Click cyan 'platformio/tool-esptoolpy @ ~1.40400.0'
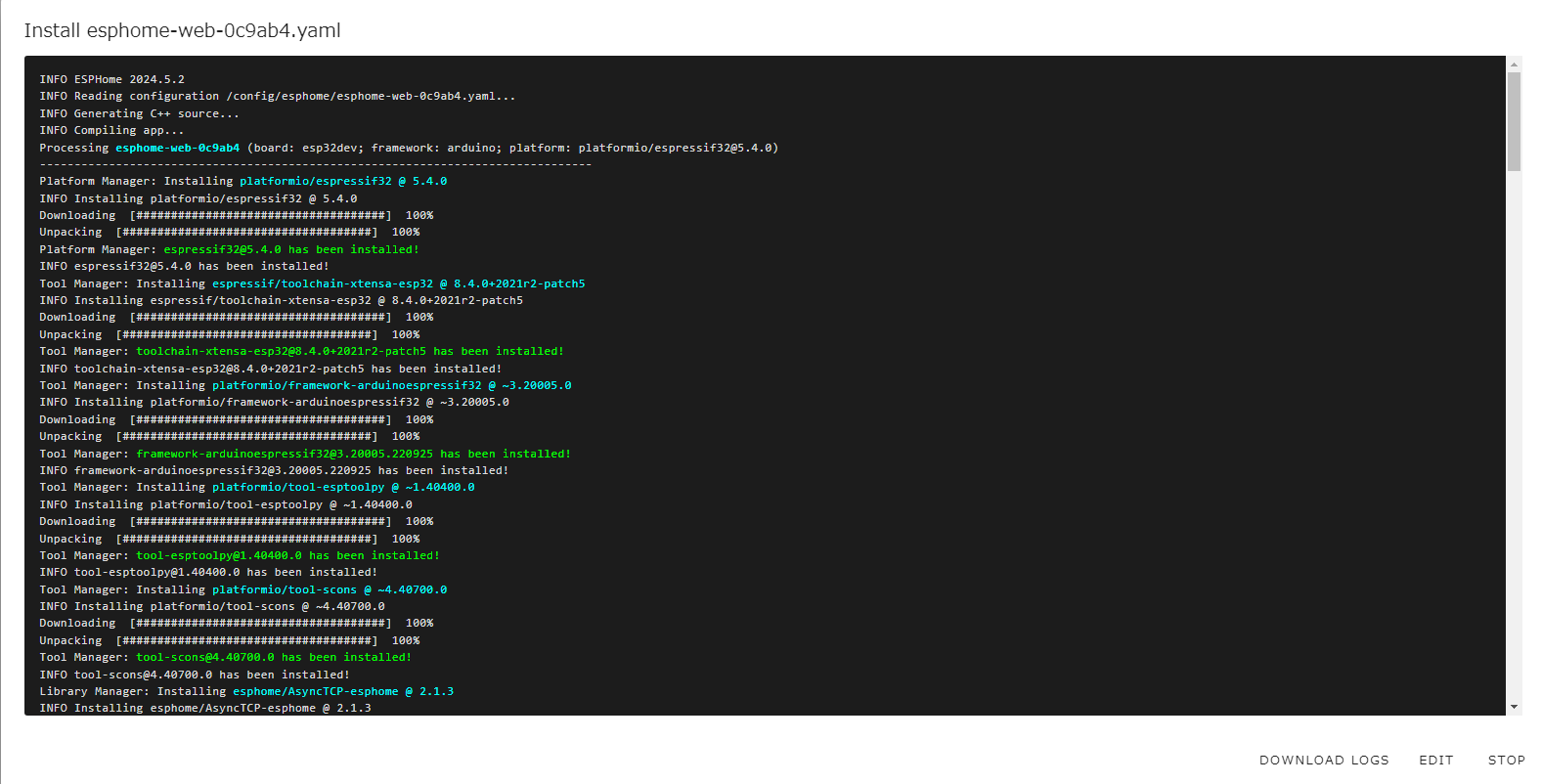 pyautogui.click(x=343, y=487)
